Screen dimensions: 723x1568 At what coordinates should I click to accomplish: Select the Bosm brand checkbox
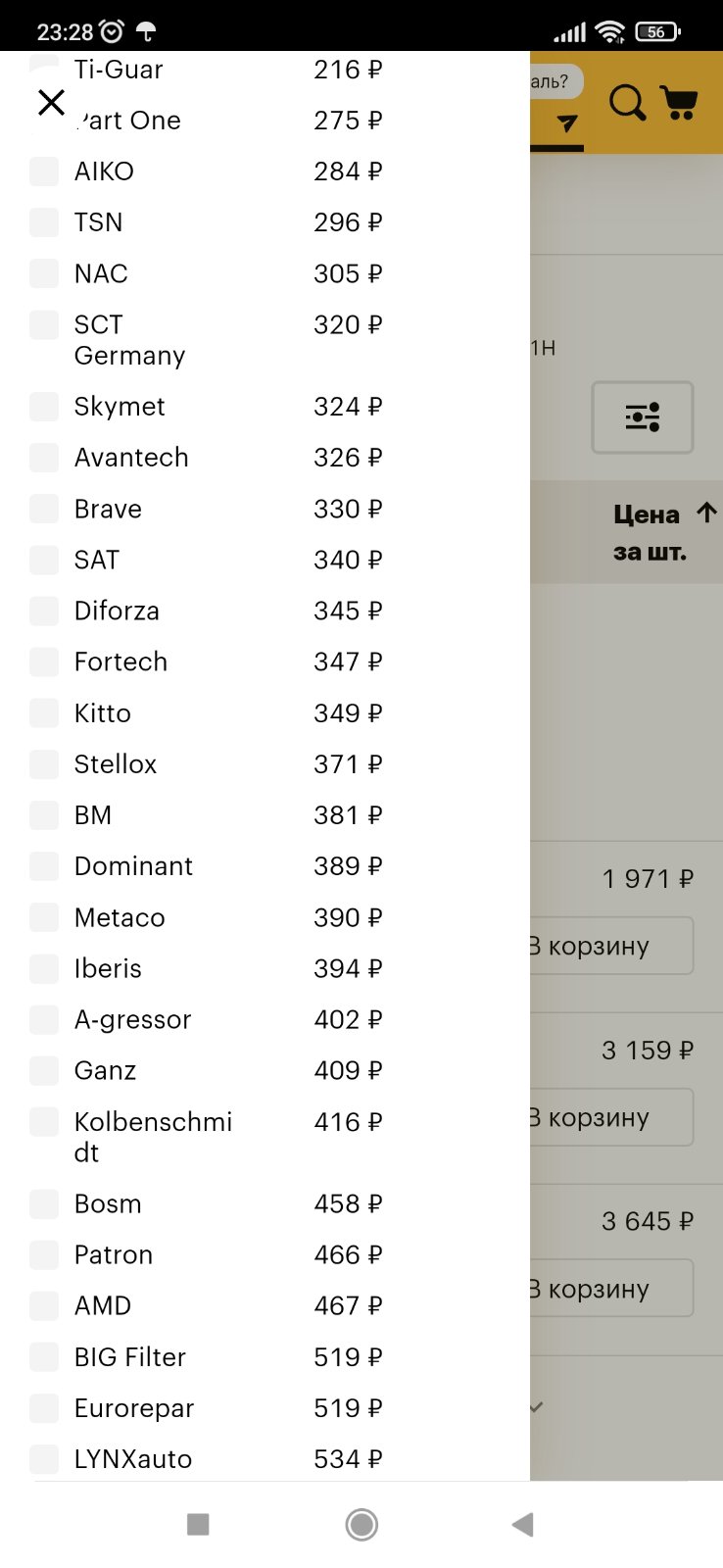click(x=44, y=1204)
